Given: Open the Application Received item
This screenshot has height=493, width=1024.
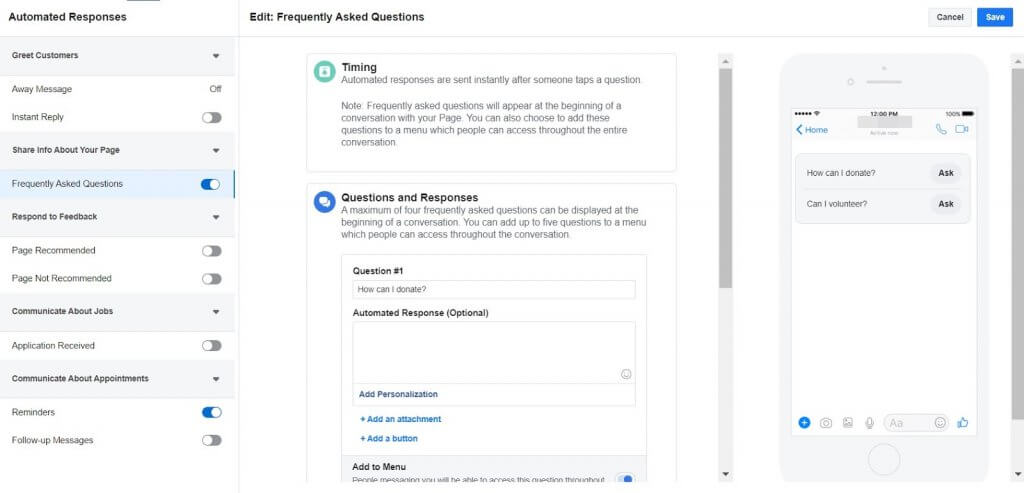Looking at the screenshot, I should (53, 346).
